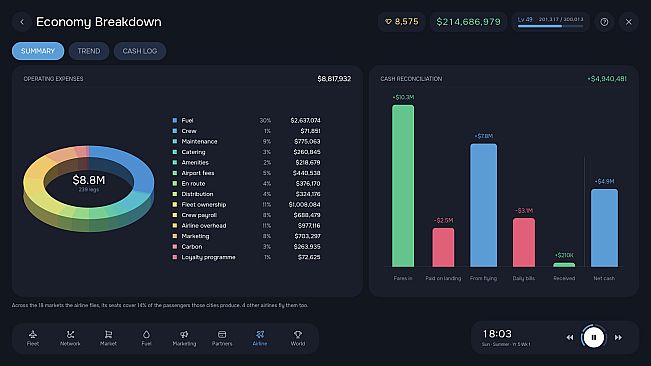Click the red Paid on landing bar
Screen dimensions: 651x366
pos(443,247)
